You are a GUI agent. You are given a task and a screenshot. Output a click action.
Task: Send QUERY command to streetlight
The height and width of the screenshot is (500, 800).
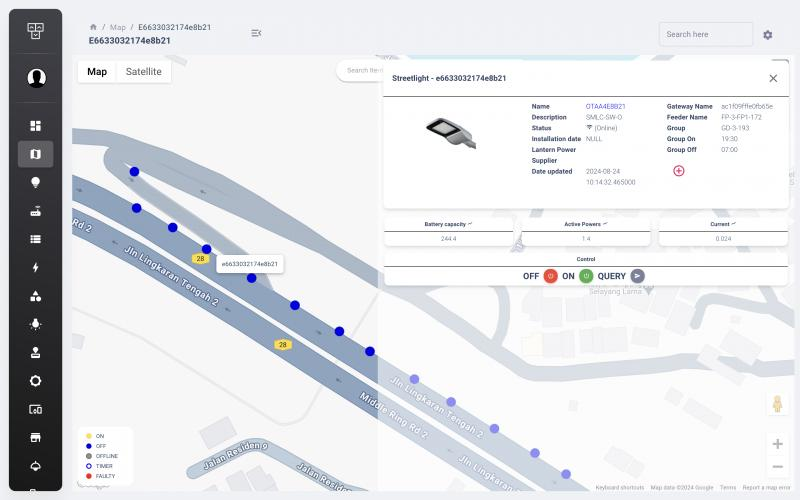coord(638,276)
